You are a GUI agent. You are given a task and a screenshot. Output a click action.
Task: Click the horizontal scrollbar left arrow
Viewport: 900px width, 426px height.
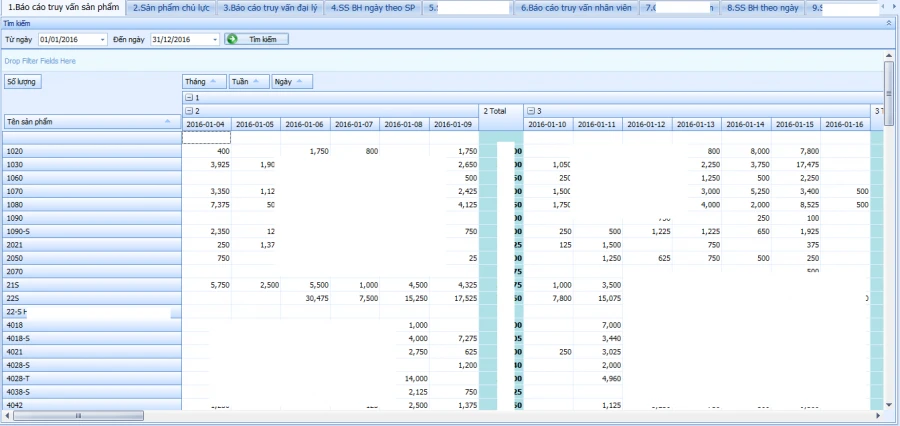click(x=7, y=415)
